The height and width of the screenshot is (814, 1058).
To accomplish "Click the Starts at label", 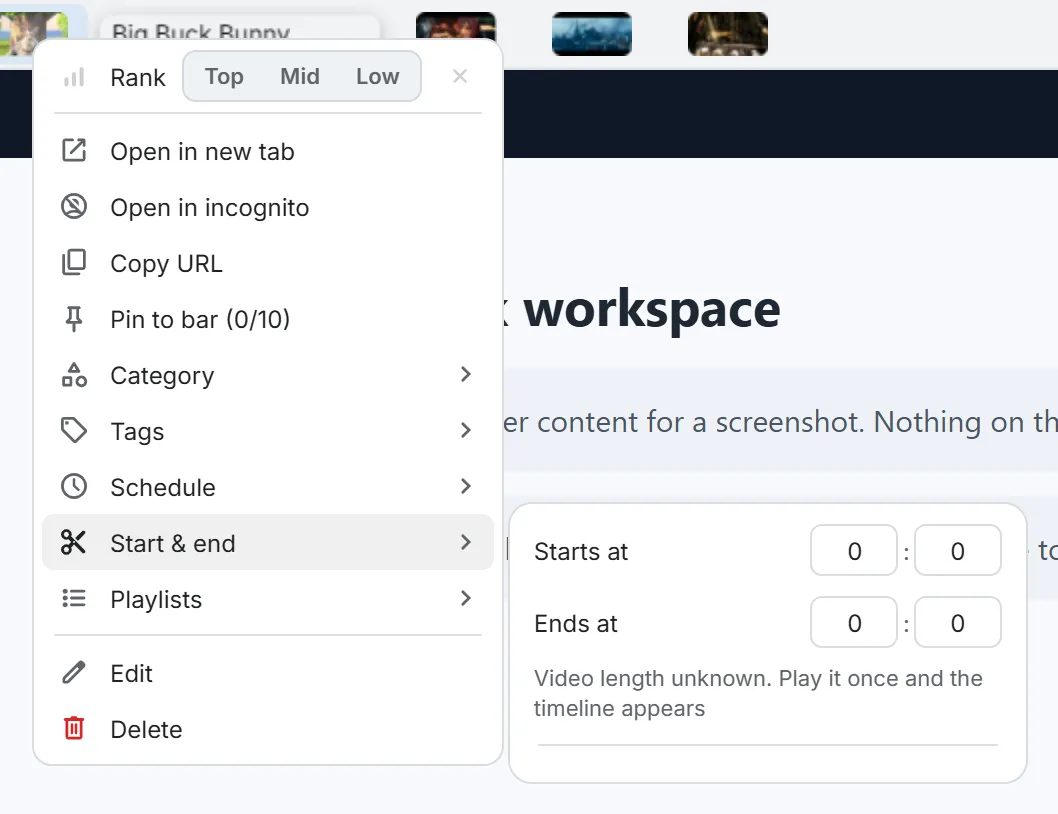I will tap(581, 551).
